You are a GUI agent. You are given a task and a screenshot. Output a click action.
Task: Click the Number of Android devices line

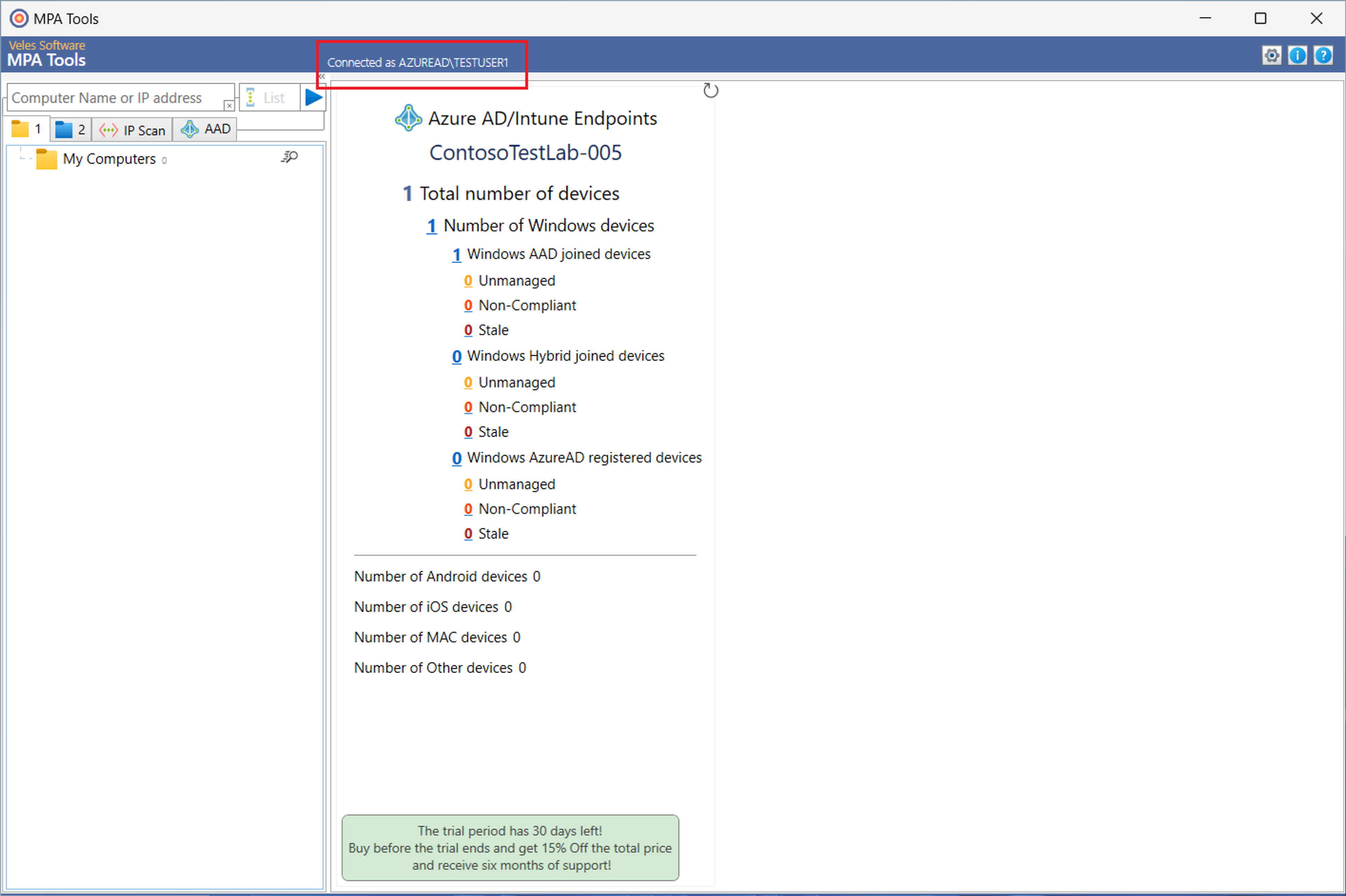(447, 577)
